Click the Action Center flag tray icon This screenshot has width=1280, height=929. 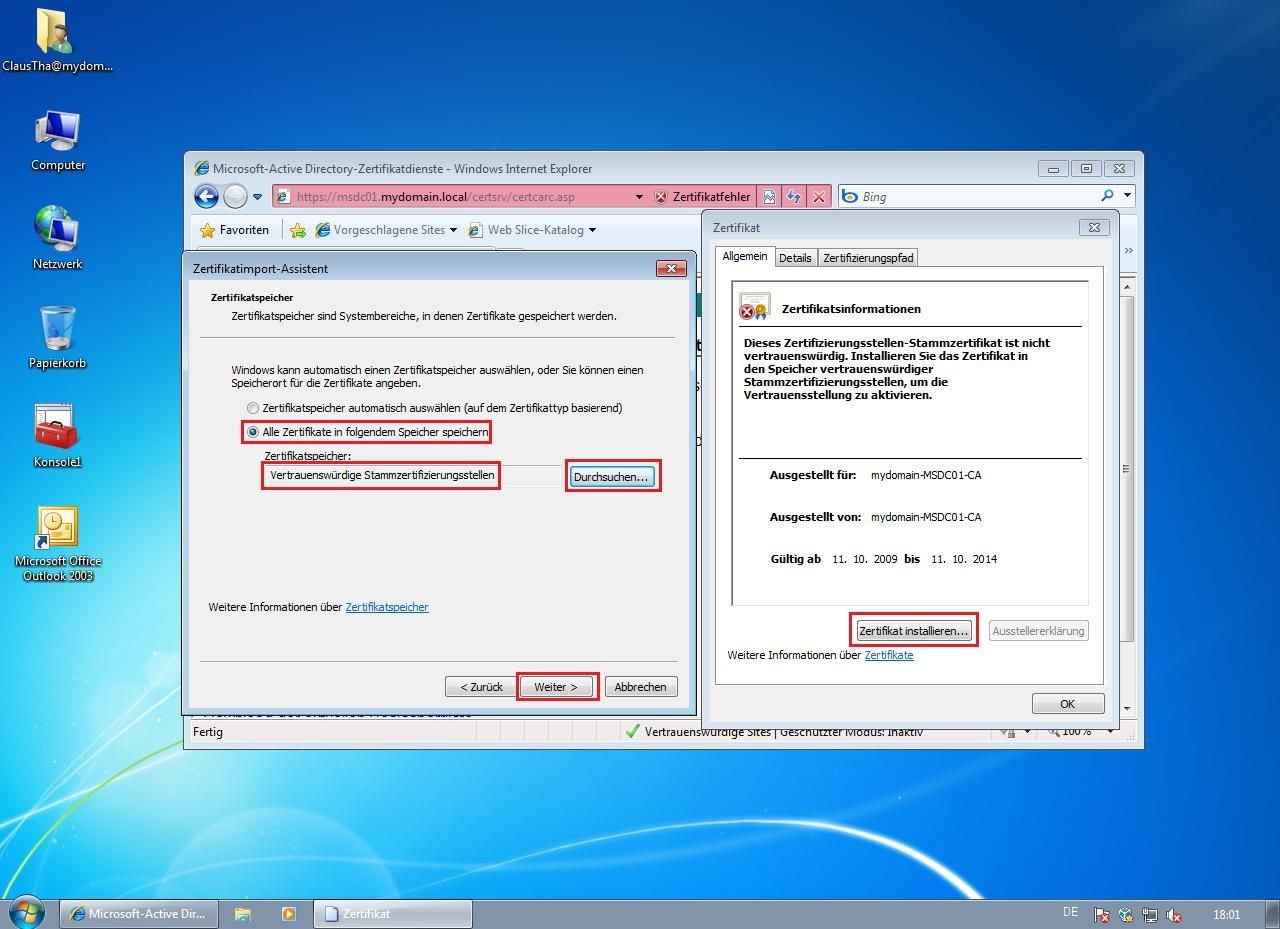[x=1101, y=914]
